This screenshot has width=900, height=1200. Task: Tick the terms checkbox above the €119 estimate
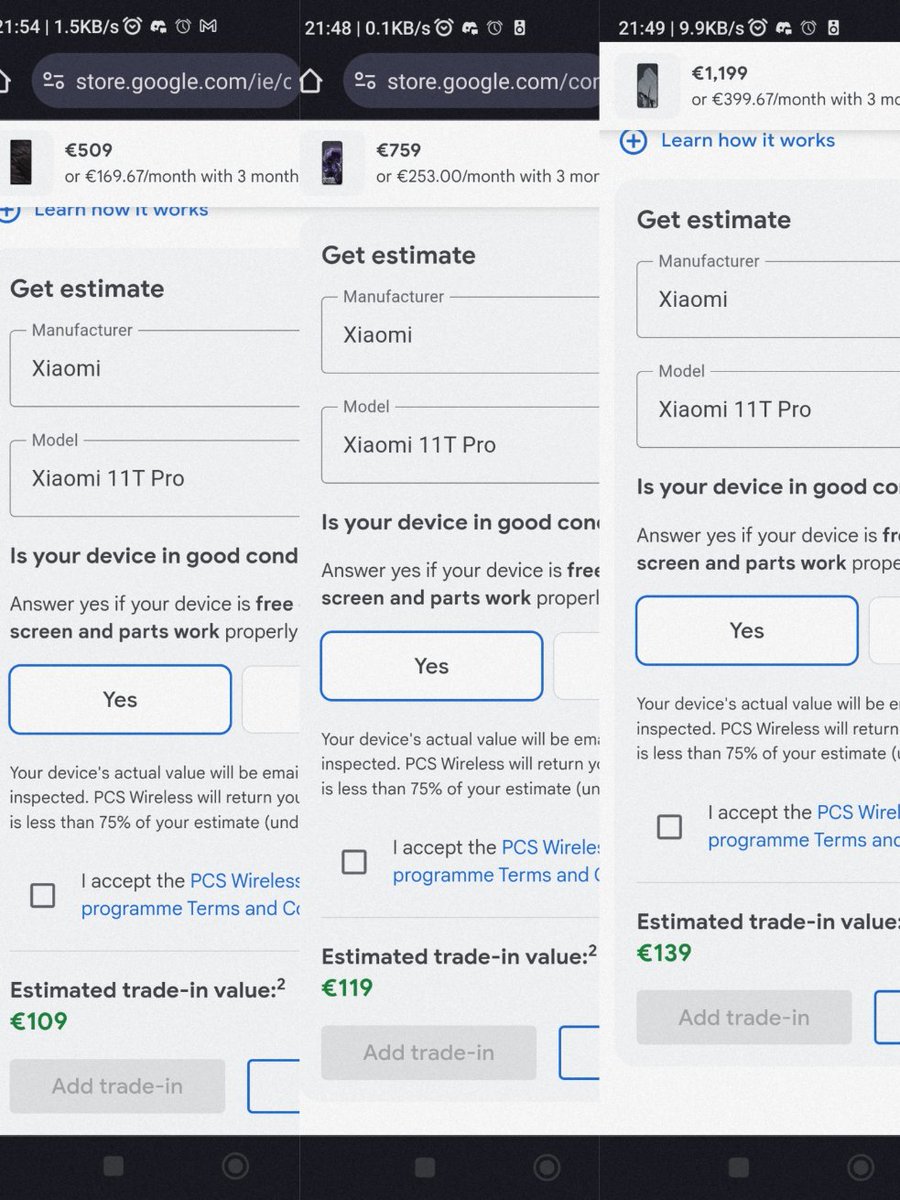pyautogui.click(x=354, y=861)
